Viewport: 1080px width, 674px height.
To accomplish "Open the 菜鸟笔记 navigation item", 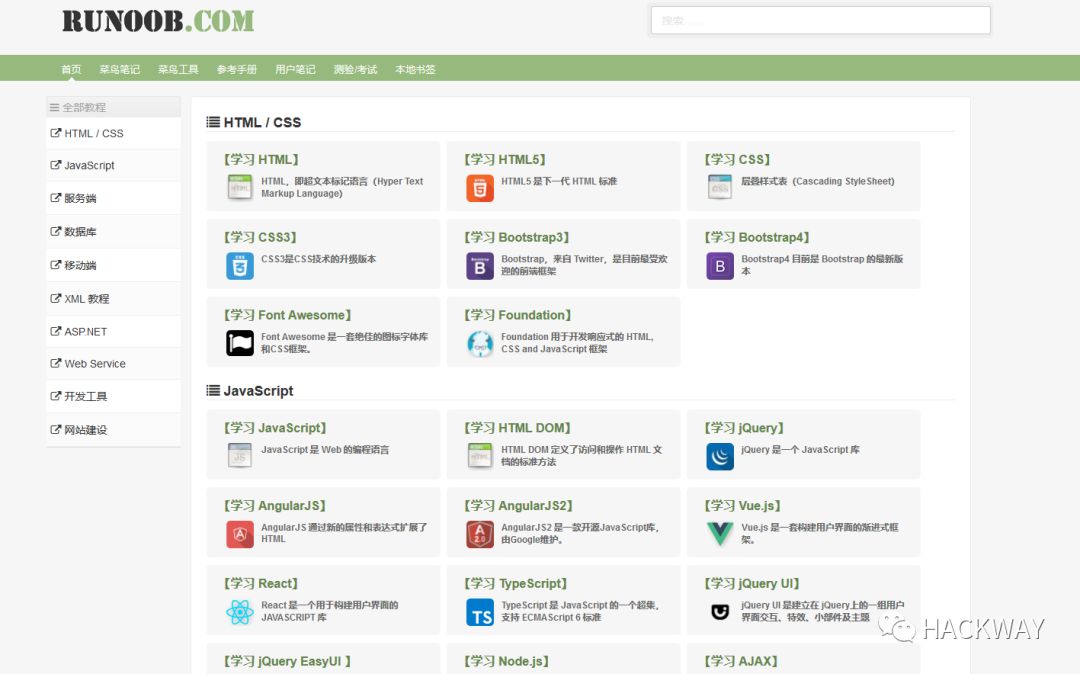I will [x=119, y=69].
